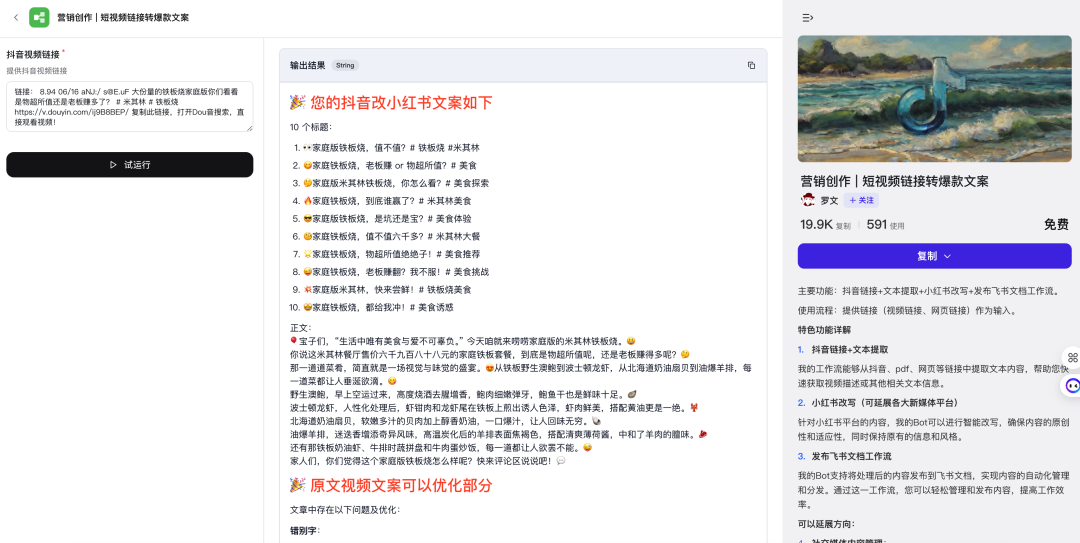Click title 4: 家庭铁板烧，到底谁赢了？
Viewport: 1080px width, 543px height.
pos(387,201)
